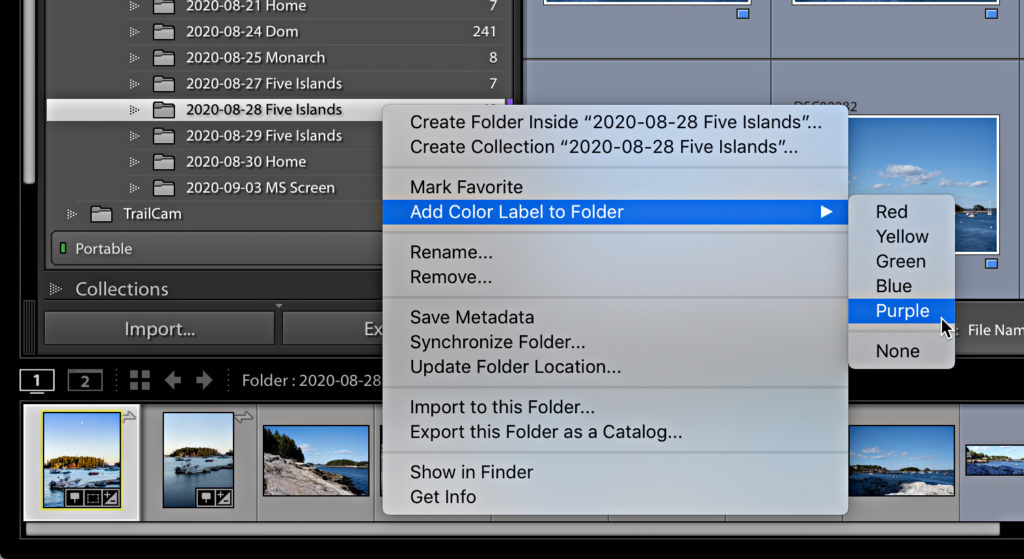Image resolution: width=1024 pixels, height=559 pixels.
Task: Click develop adjustments badge on first filmstrip thumbnail
Action: [111, 498]
